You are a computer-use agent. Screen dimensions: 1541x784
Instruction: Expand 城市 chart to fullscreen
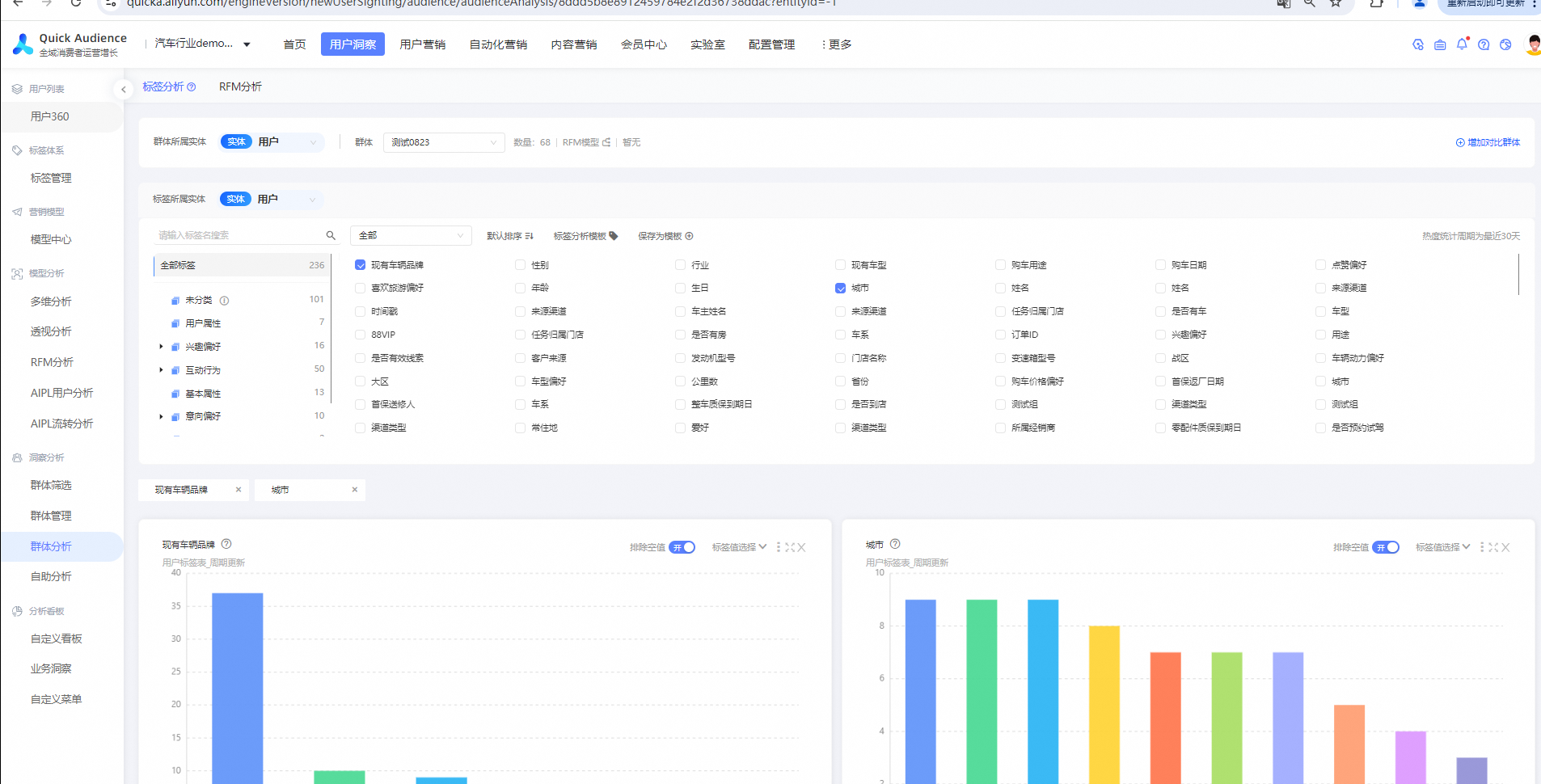pyautogui.click(x=1493, y=547)
